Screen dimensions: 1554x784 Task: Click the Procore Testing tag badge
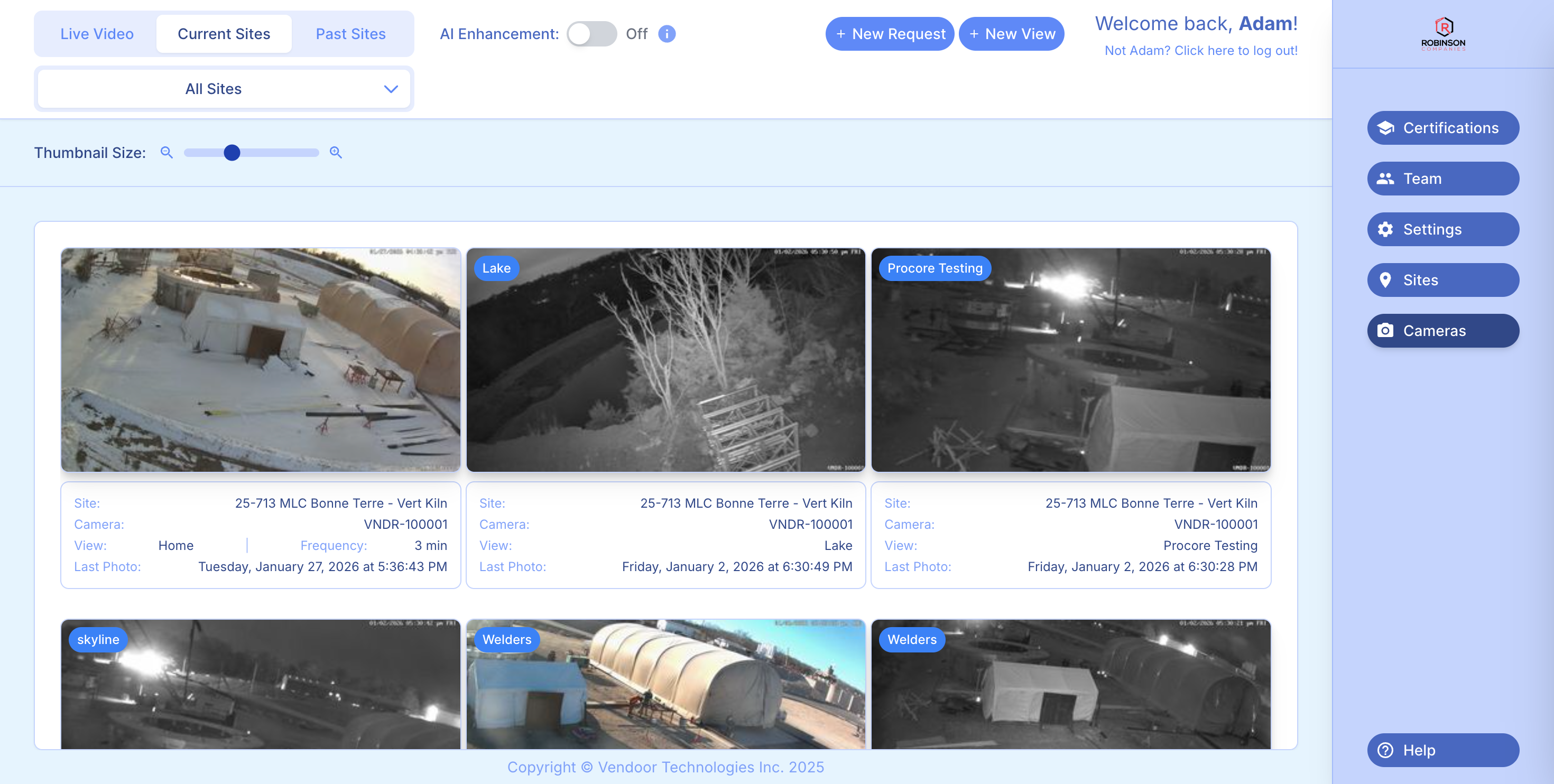(x=935, y=268)
